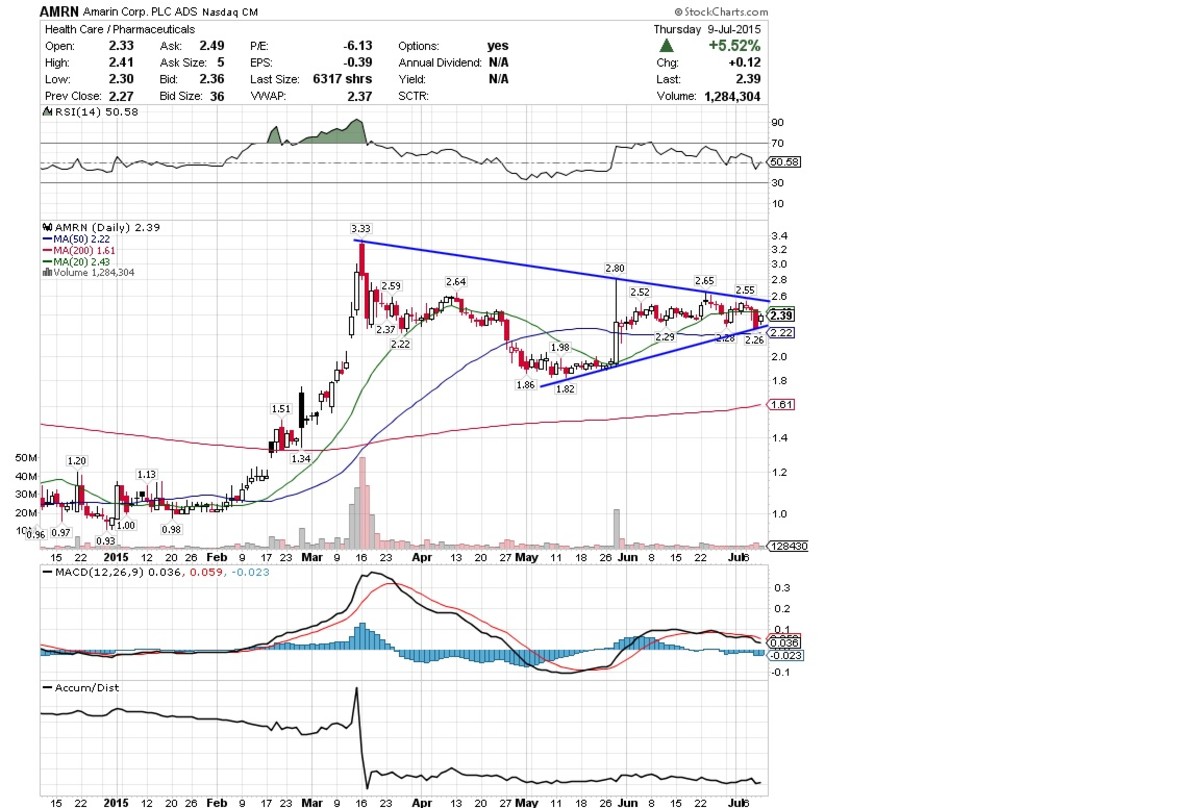This screenshot has width=1200, height=808.
Task: Click the 1.98 price label
Action: pyautogui.click(x=560, y=347)
